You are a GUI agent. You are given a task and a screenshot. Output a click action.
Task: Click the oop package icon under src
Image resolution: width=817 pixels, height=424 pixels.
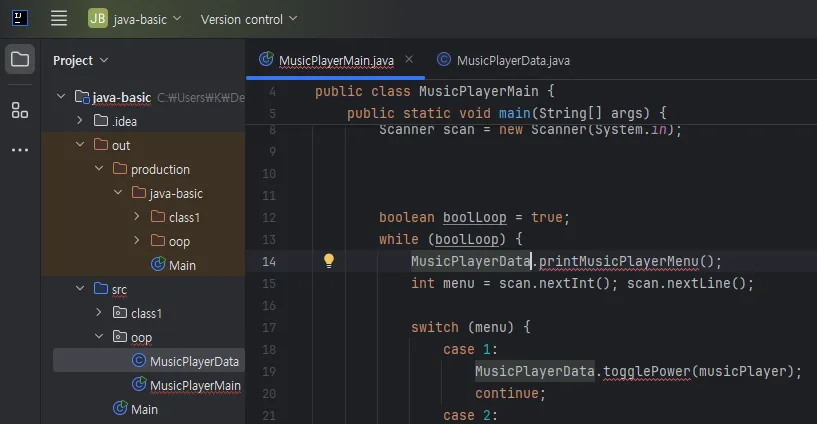coord(120,336)
